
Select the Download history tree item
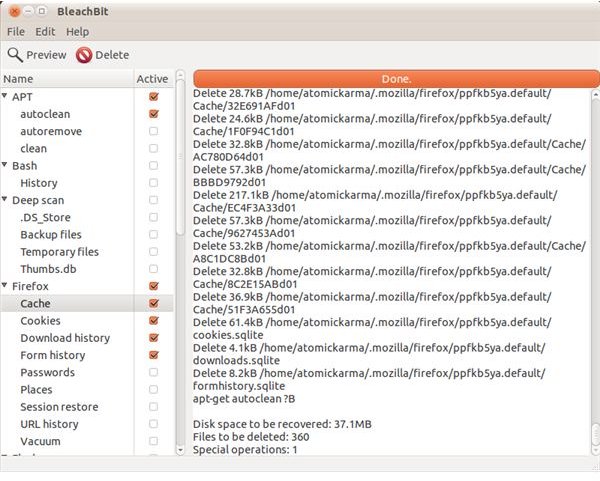[65, 338]
